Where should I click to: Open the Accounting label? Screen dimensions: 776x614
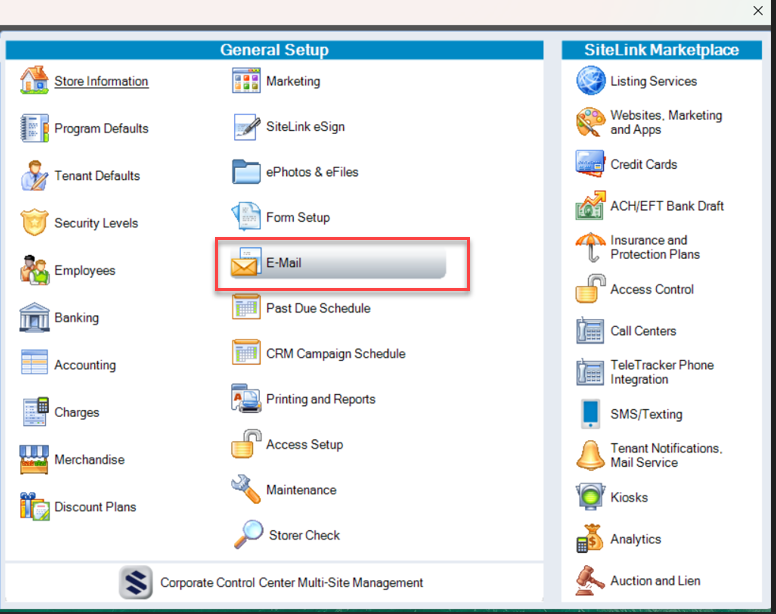pyautogui.click(x=85, y=365)
